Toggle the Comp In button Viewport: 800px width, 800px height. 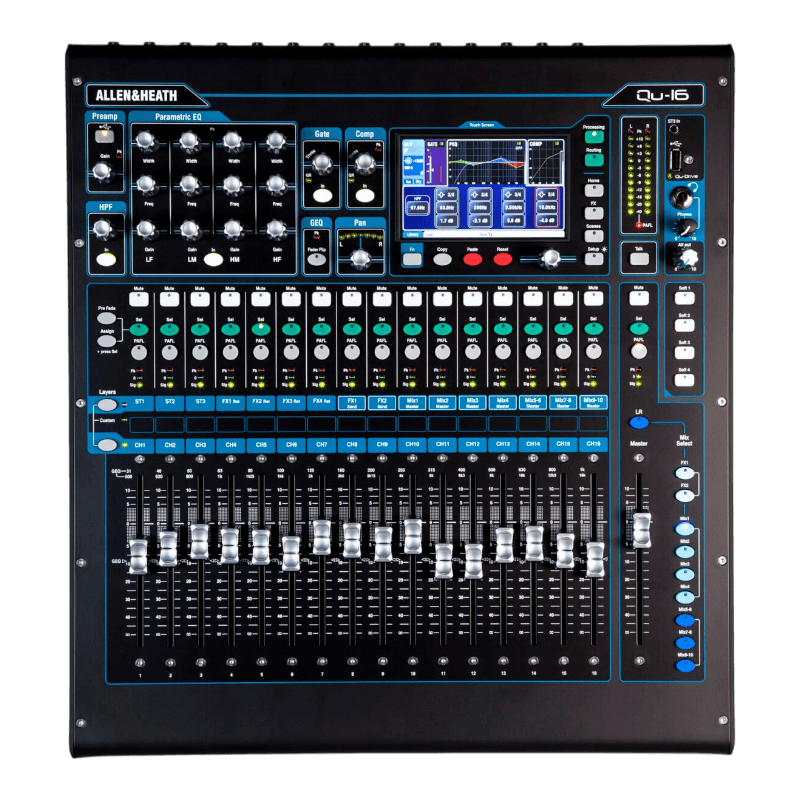365,195
